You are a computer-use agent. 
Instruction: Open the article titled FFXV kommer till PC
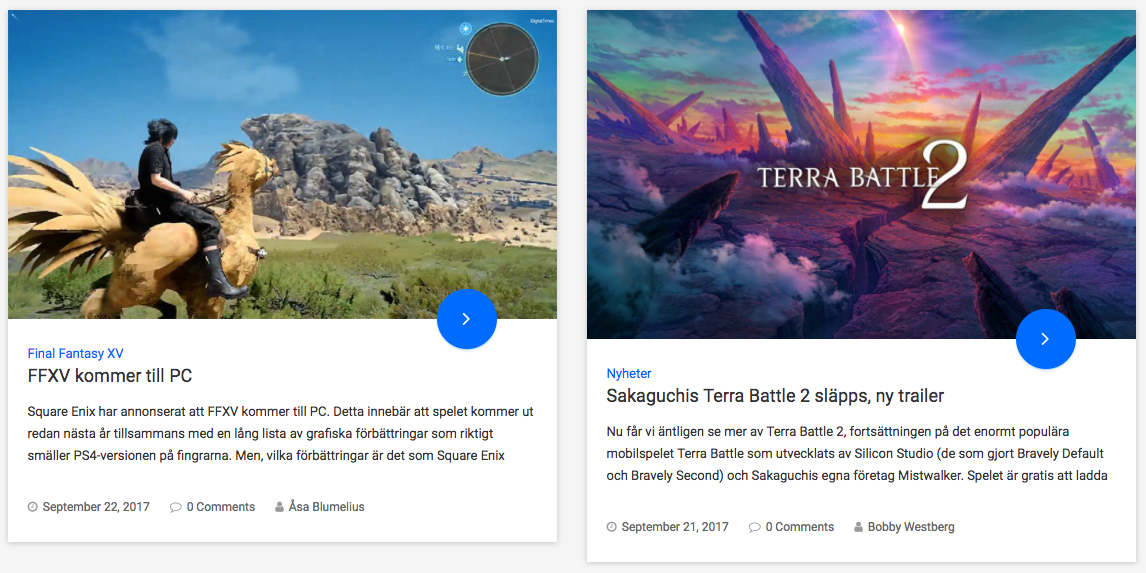[110, 376]
